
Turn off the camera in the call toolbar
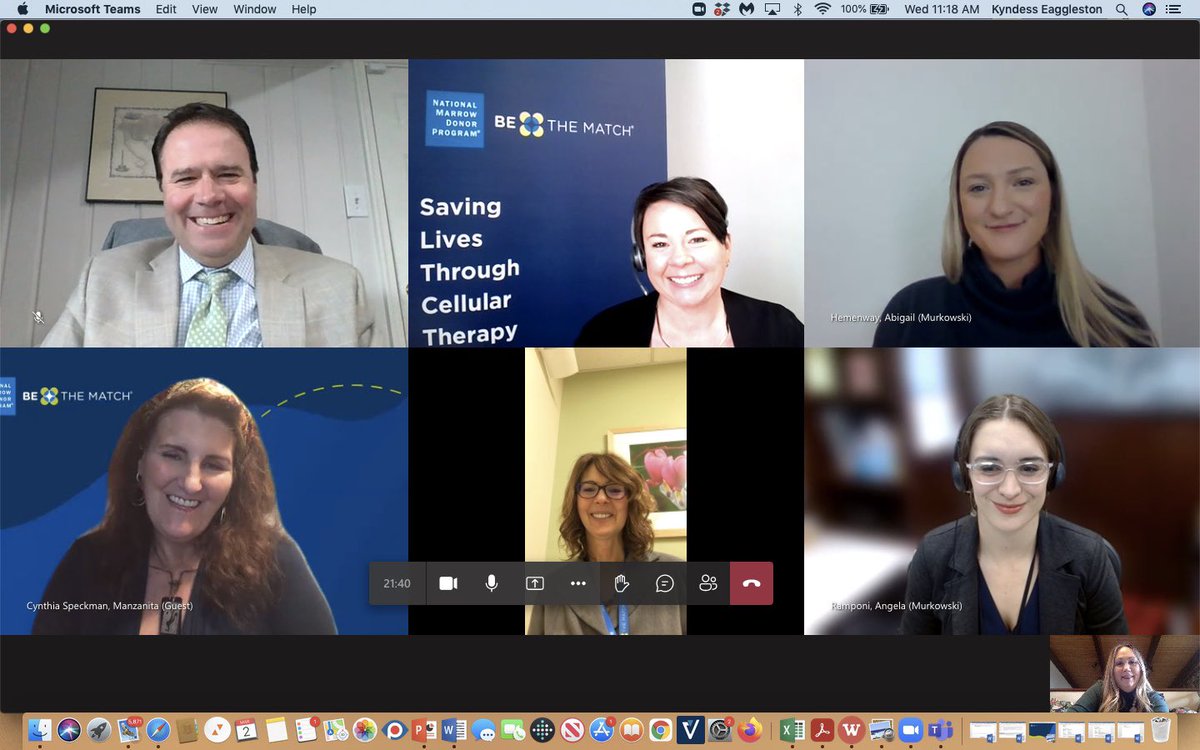coord(448,583)
